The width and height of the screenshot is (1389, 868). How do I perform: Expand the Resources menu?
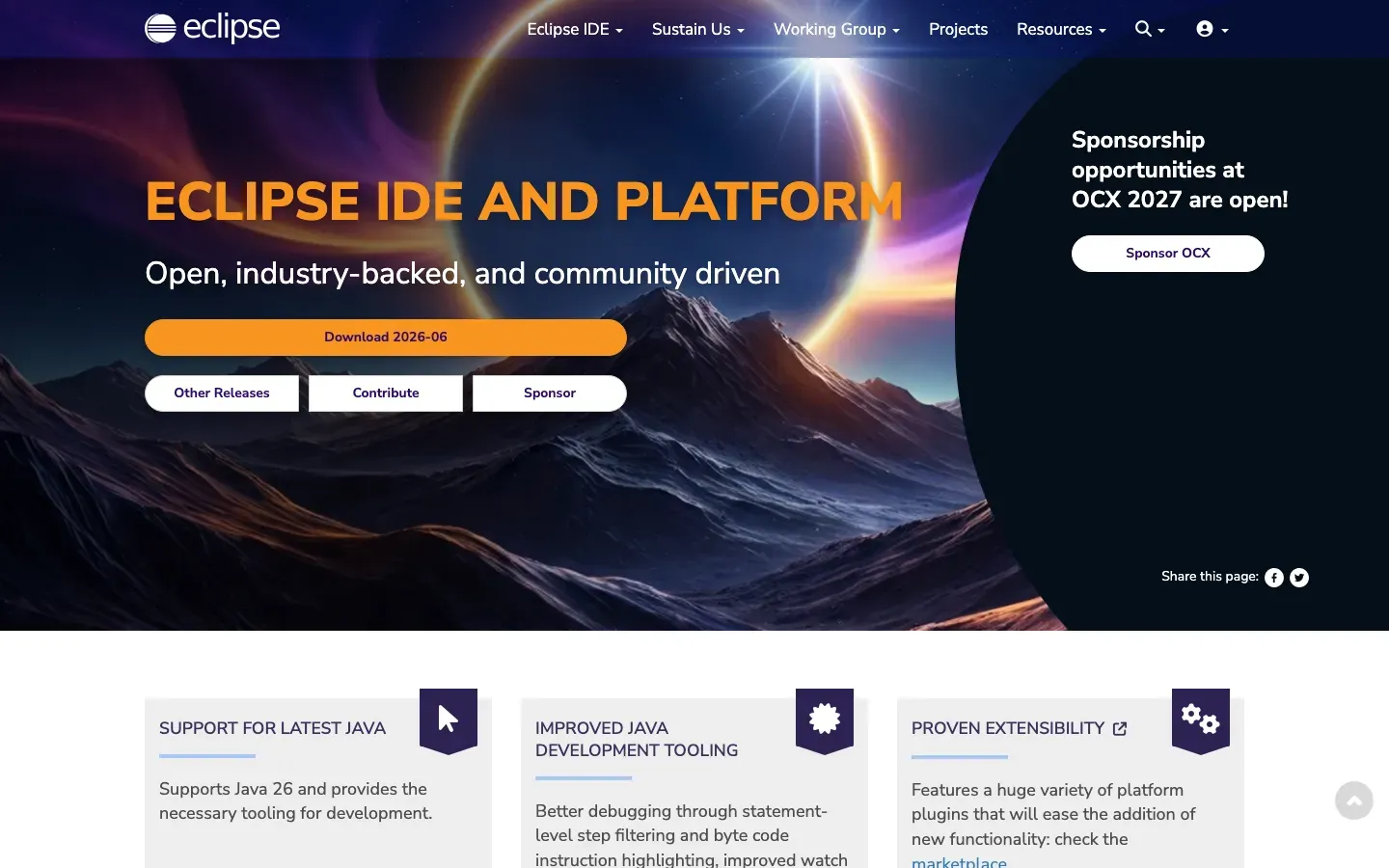(x=1061, y=29)
